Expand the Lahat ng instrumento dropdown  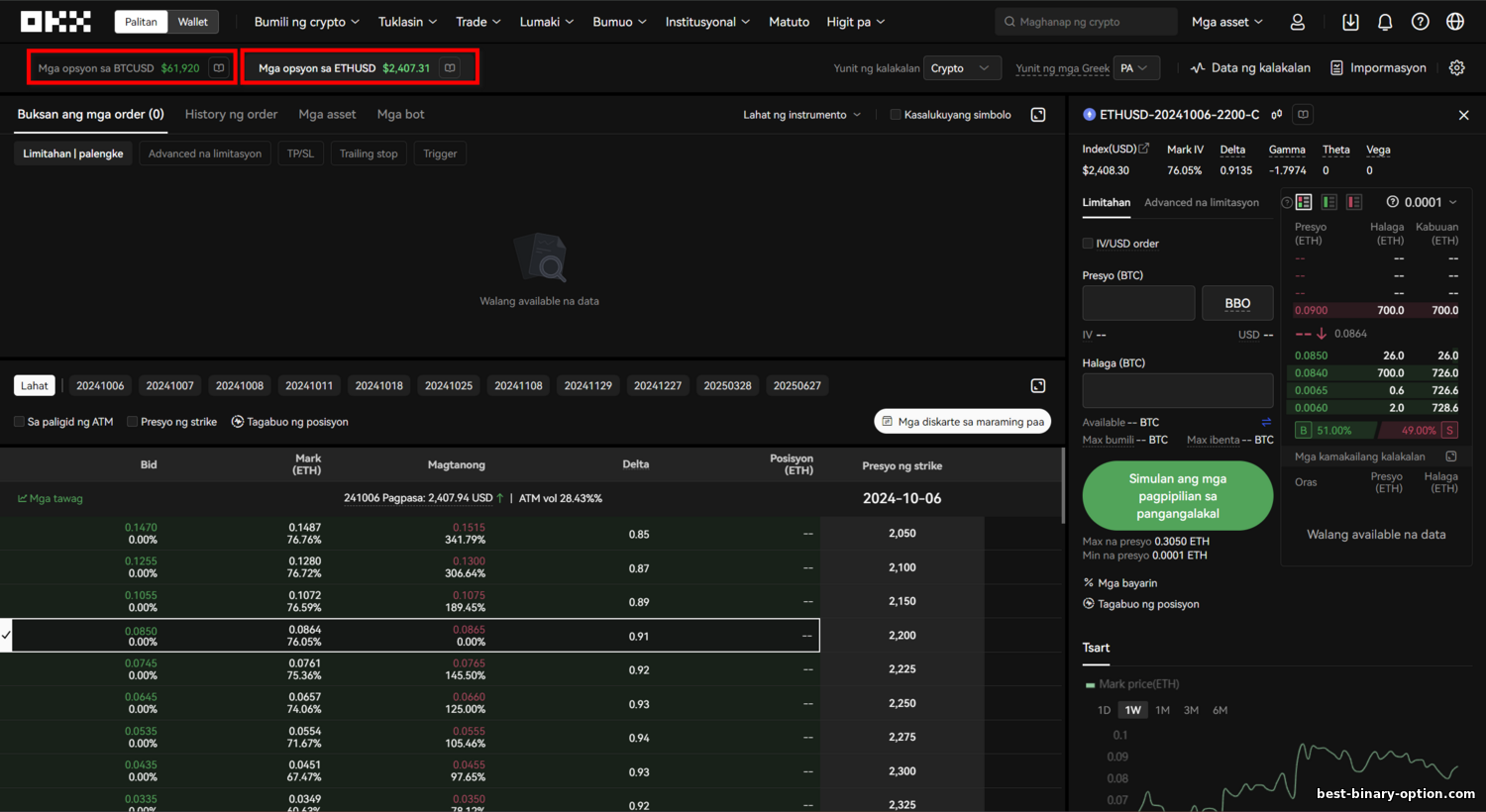click(x=801, y=115)
